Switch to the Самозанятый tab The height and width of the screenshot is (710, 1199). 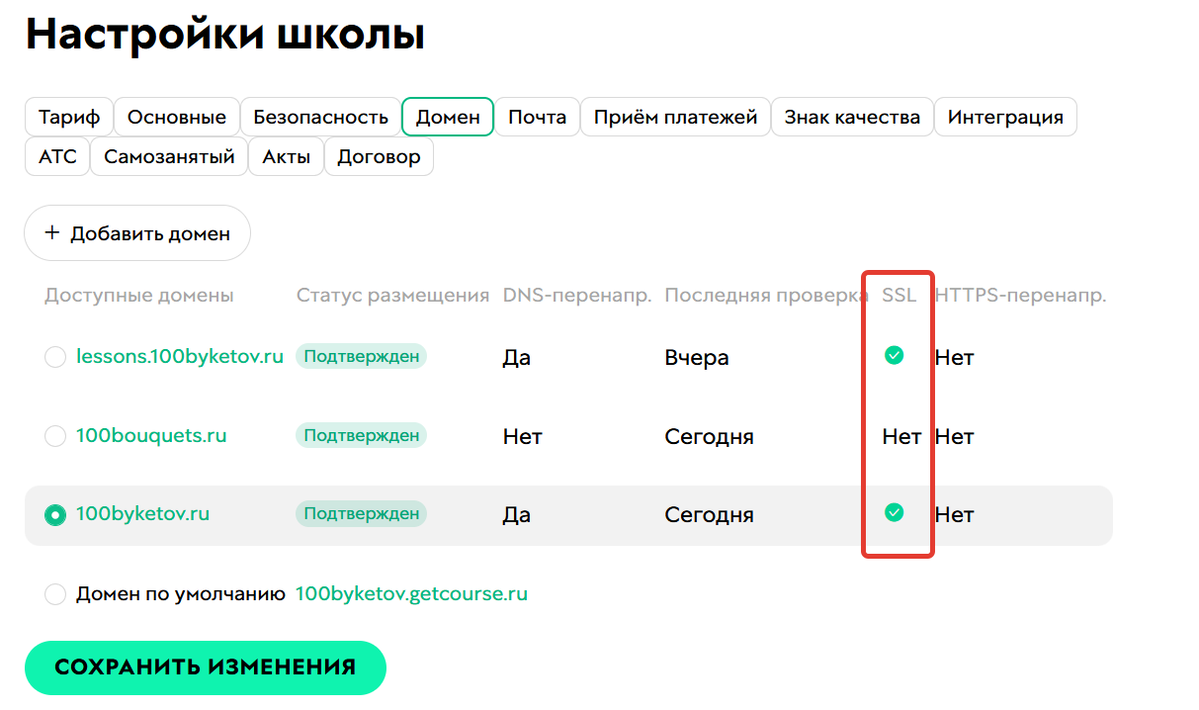[169, 157]
